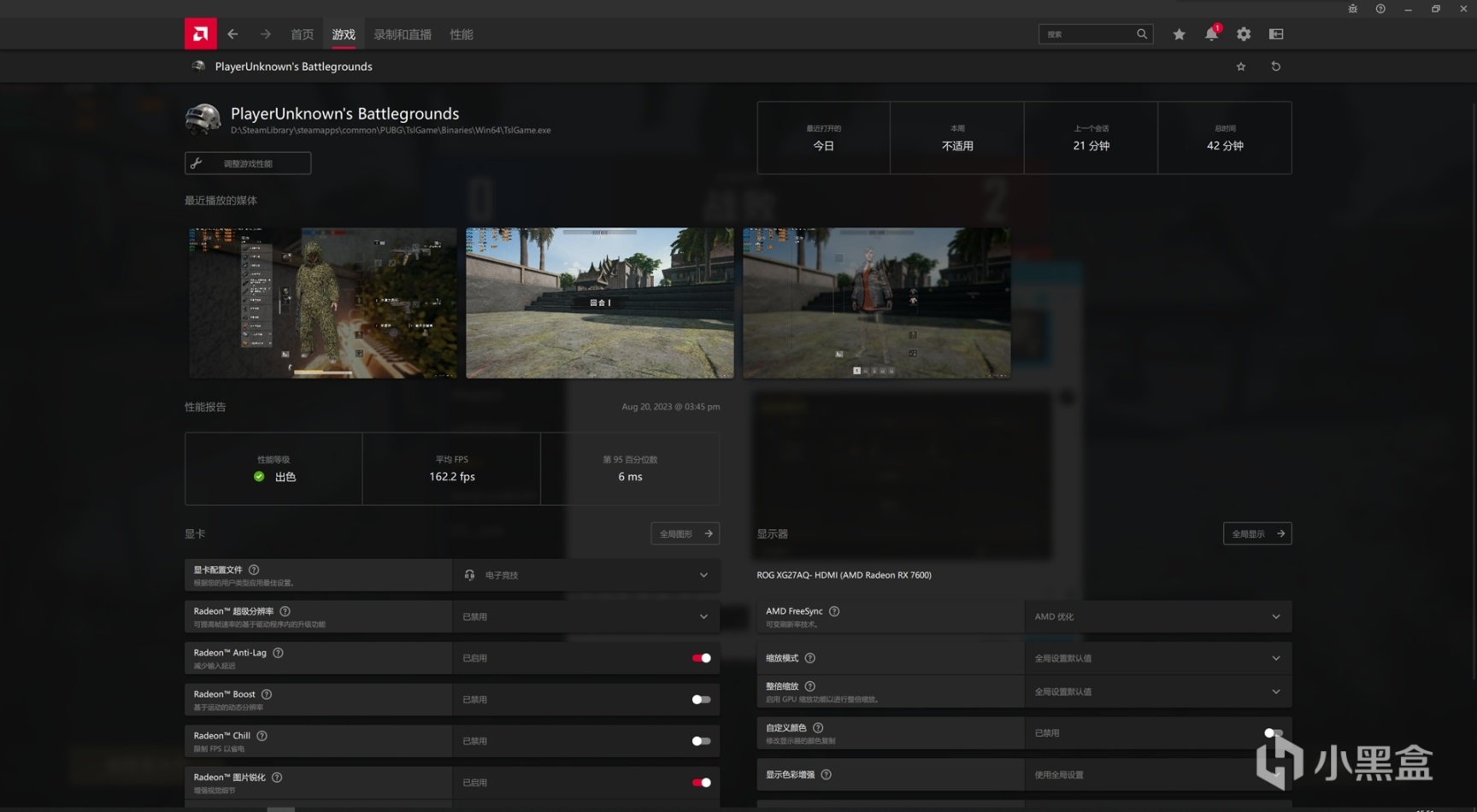Click PlayerUnknown's Battlegrounds in breadcrumb bar
Viewport: 1477px width, 812px height.
293,67
